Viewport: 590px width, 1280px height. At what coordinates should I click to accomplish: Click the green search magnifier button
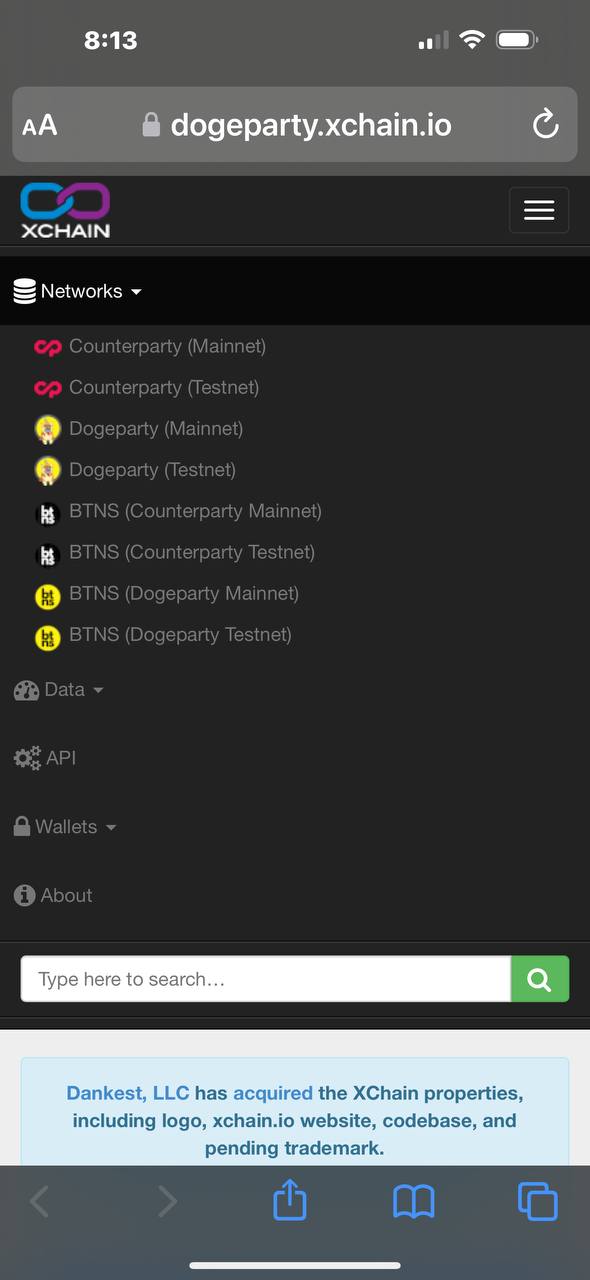(x=540, y=979)
